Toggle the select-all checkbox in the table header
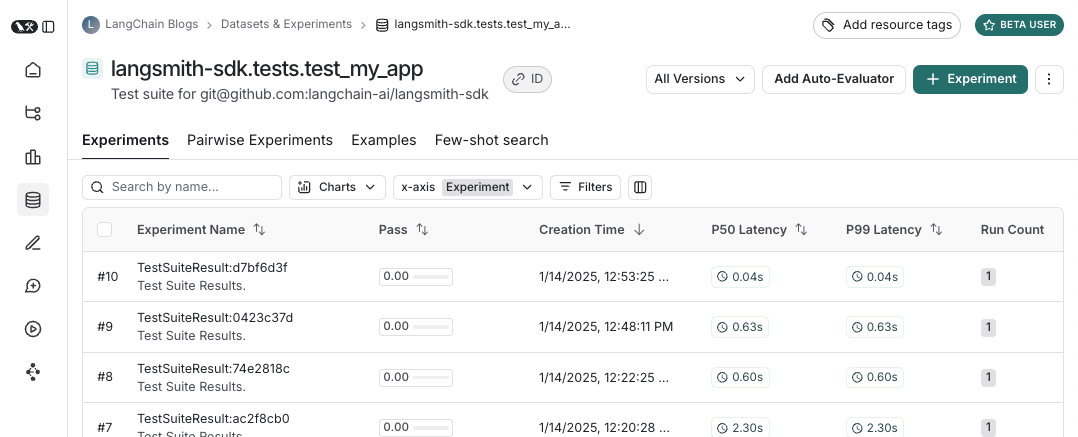 [x=105, y=230]
